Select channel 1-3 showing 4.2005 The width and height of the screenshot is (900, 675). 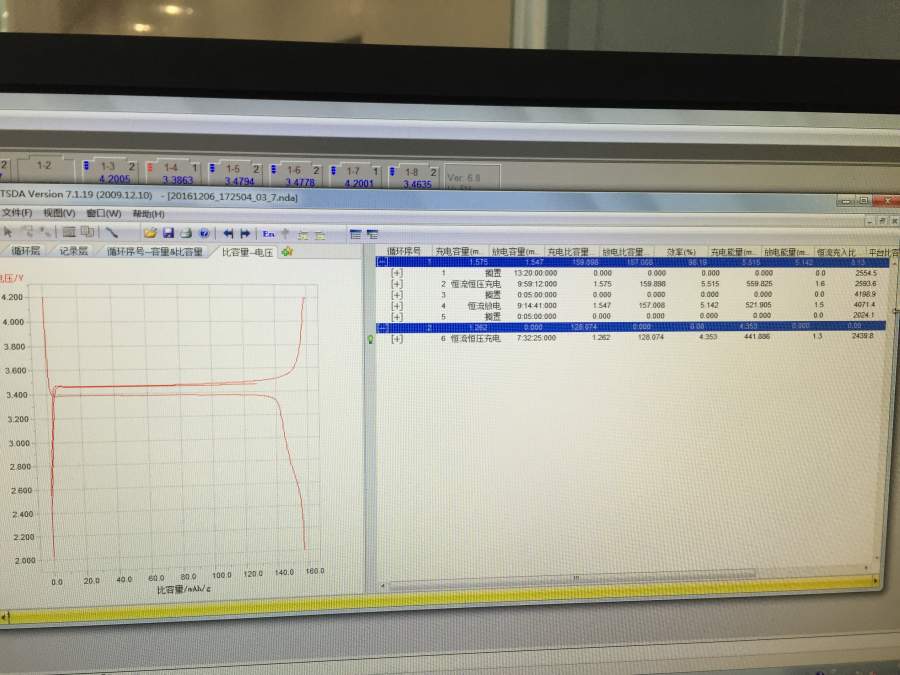click(x=110, y=172)
